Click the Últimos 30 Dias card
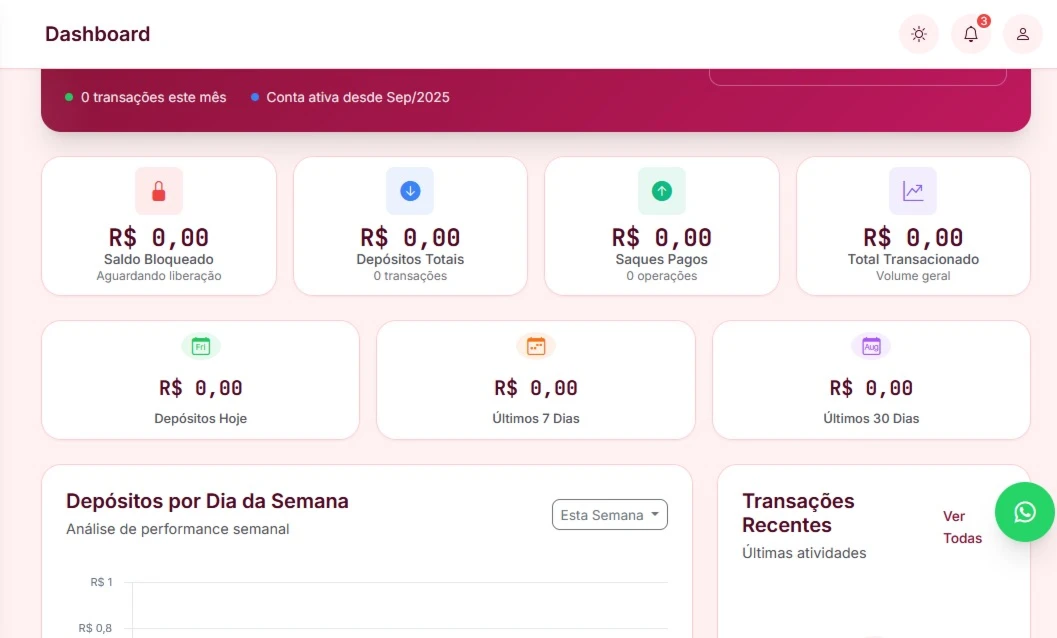 coord(871,380)
